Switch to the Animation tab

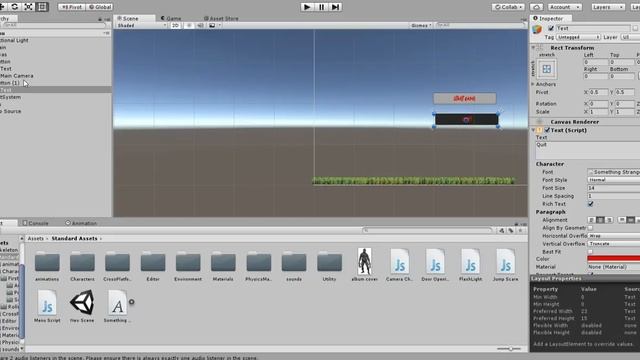point(81,223)
